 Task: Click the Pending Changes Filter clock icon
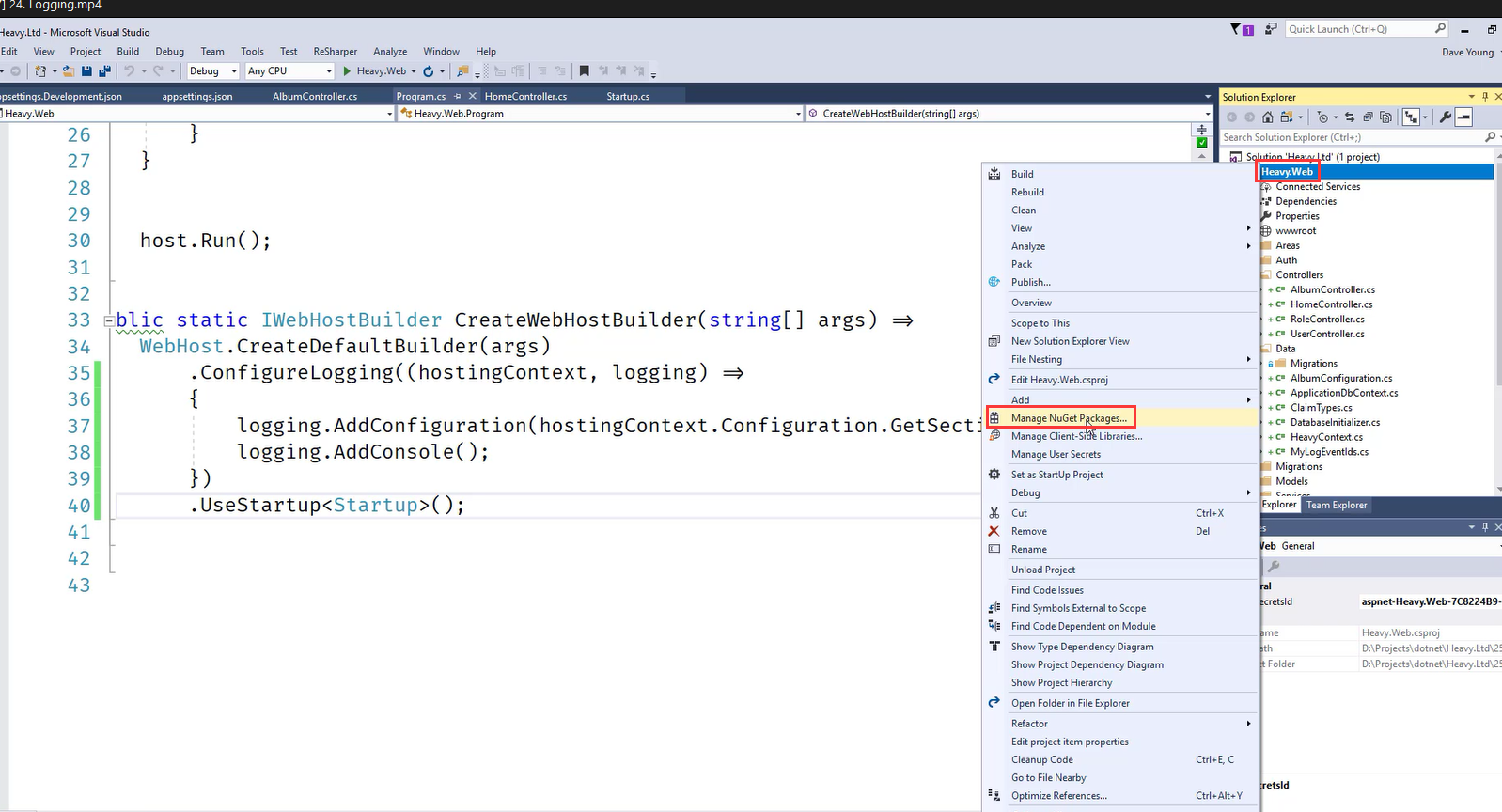[x=1322, y=117]
